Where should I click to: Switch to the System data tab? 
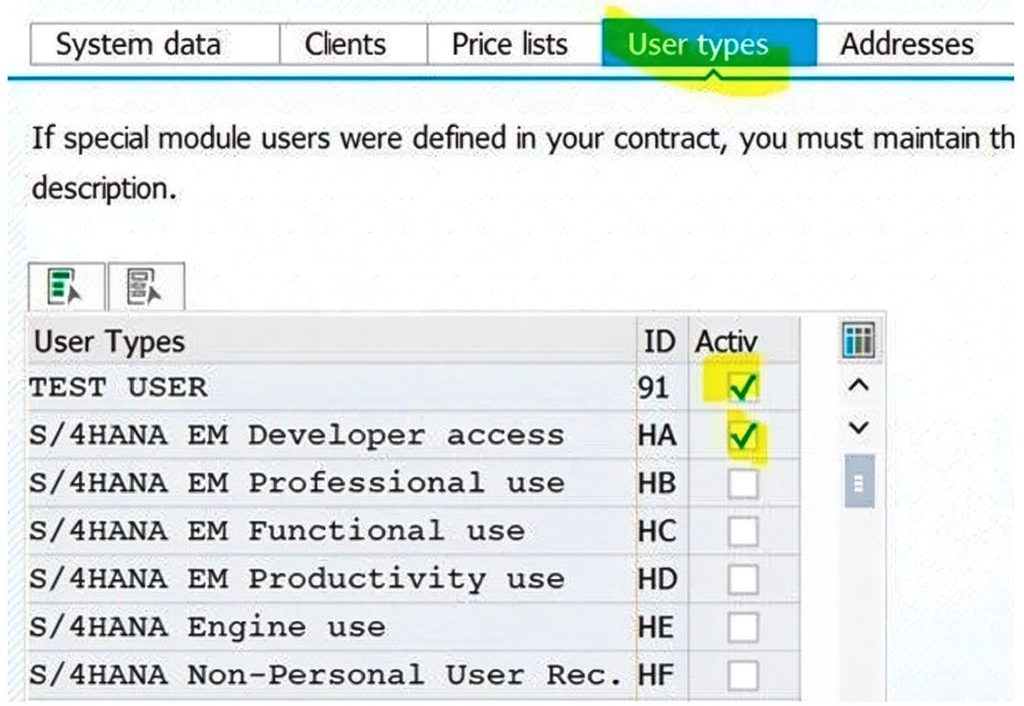click(x=155, y=44)
